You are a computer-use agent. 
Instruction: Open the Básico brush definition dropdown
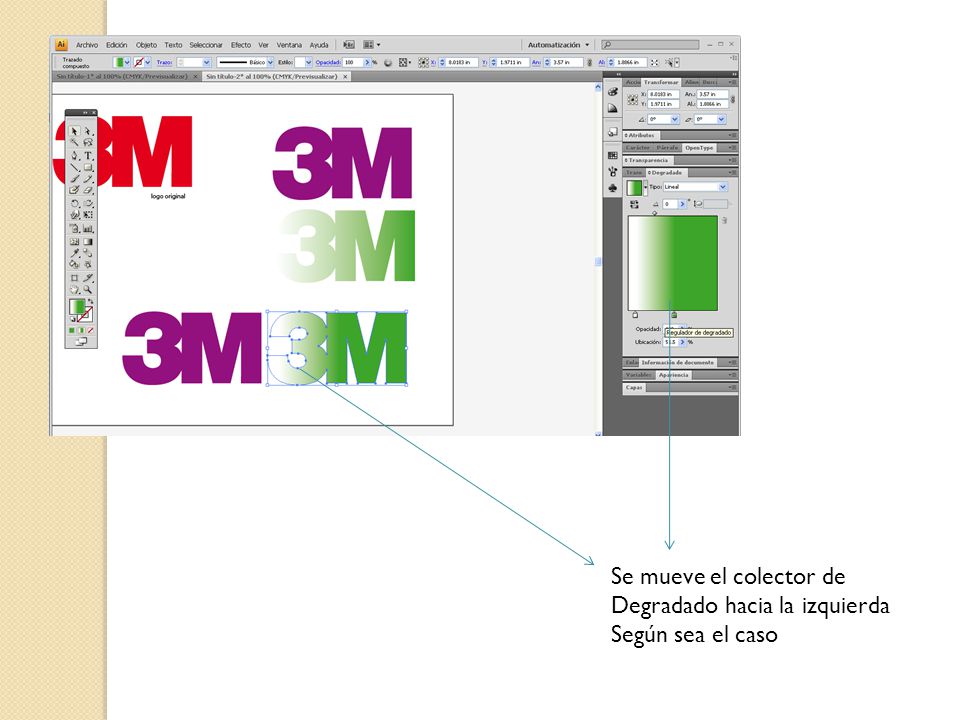270,62
